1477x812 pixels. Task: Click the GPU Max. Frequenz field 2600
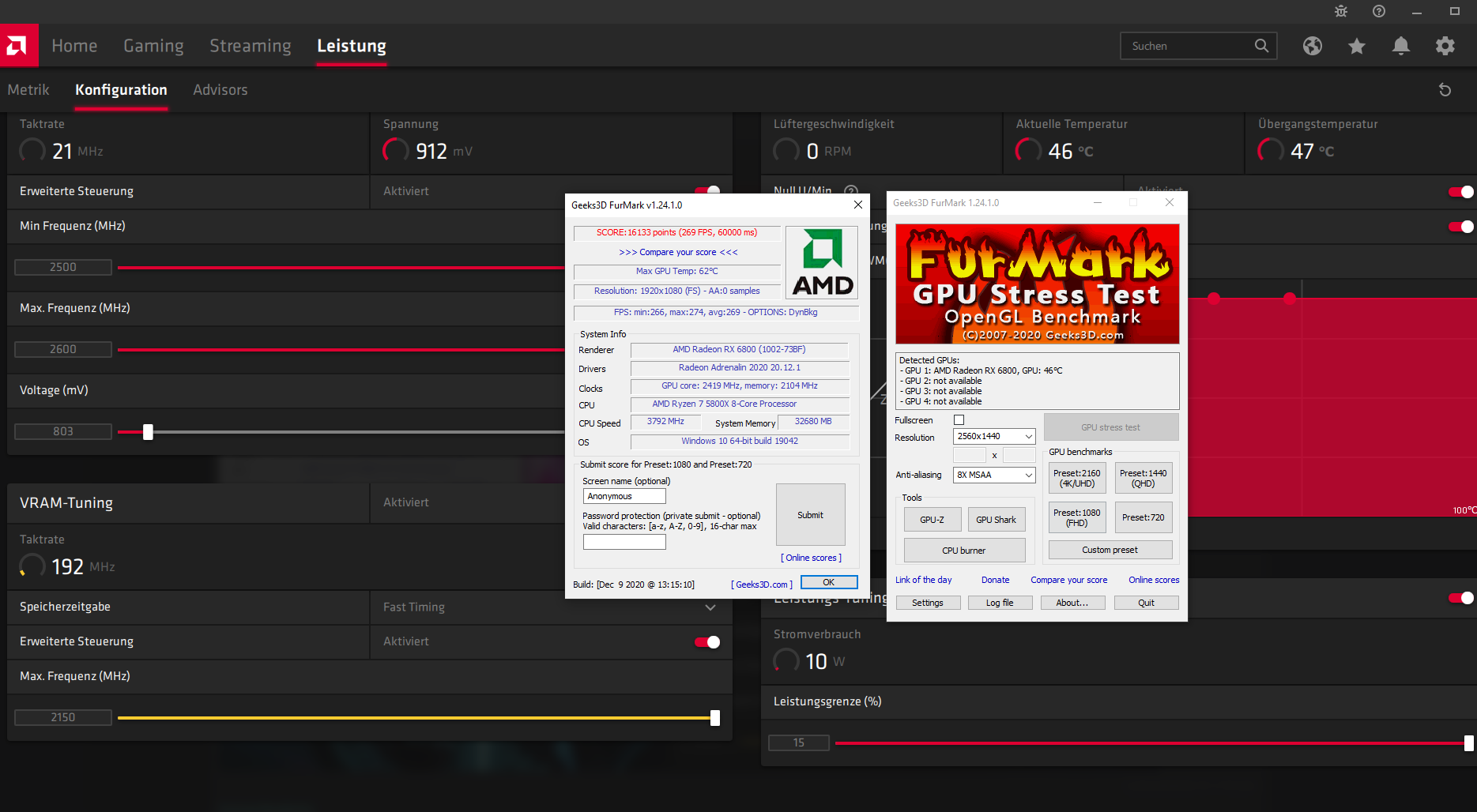click(x=63, y=349)
